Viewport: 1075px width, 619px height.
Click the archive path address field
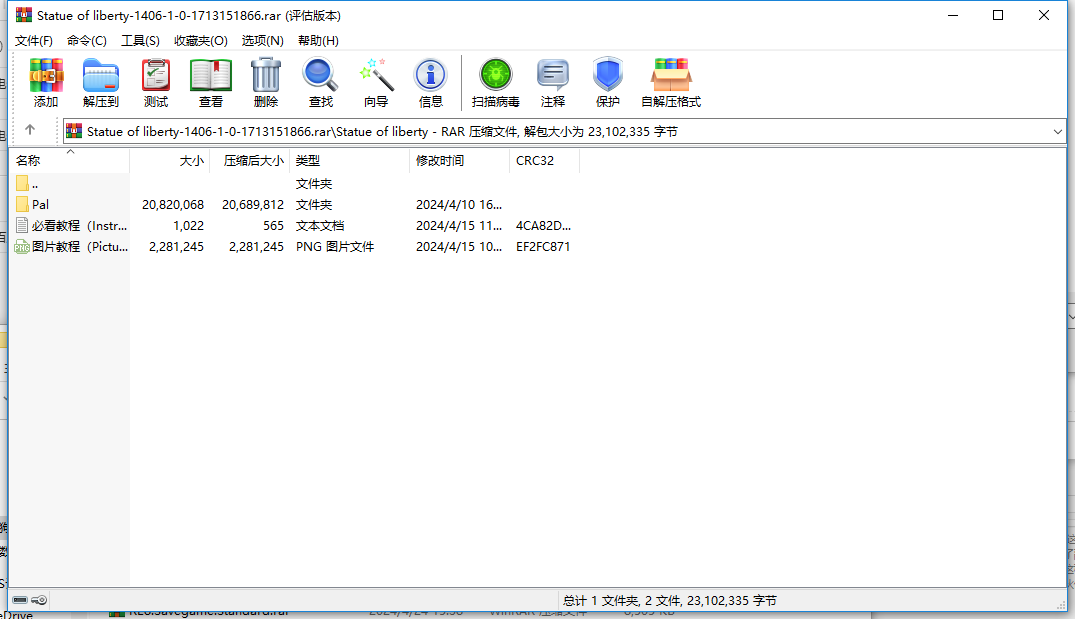564,132
